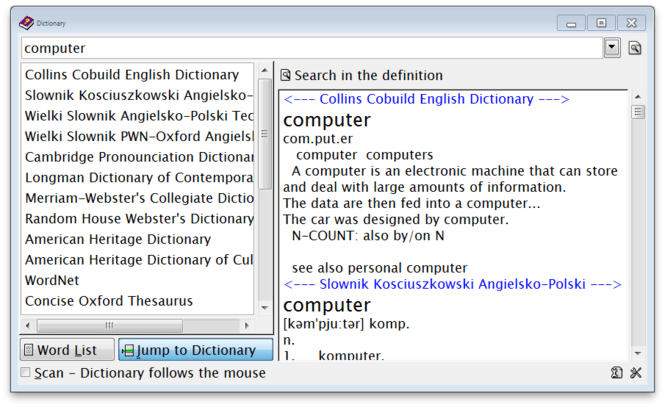Click the search icon beside the word field
The height and width of the screenshot is (407, 665).
634,48
